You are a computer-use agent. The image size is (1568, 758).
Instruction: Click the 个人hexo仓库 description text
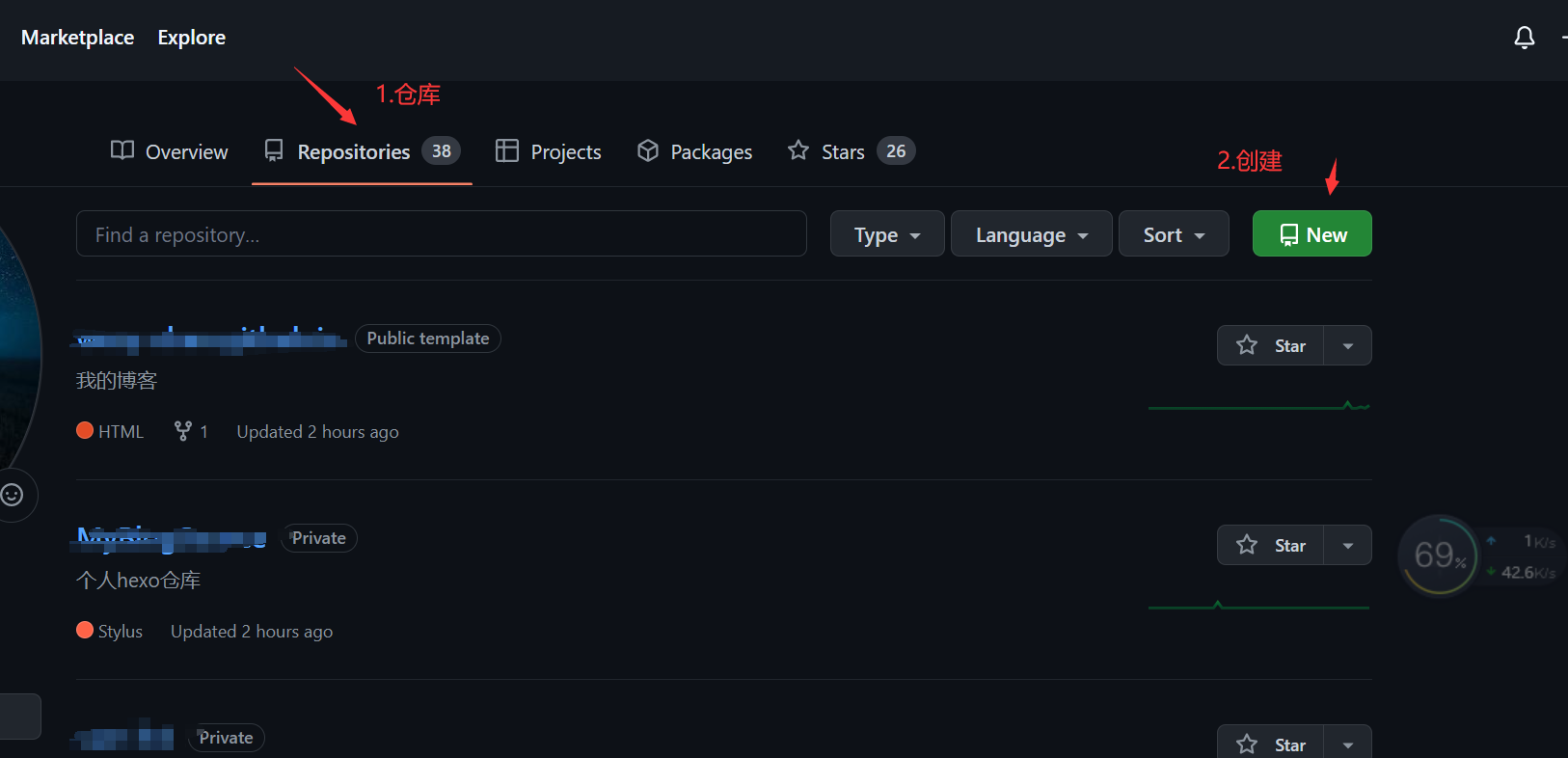[139, 581]
